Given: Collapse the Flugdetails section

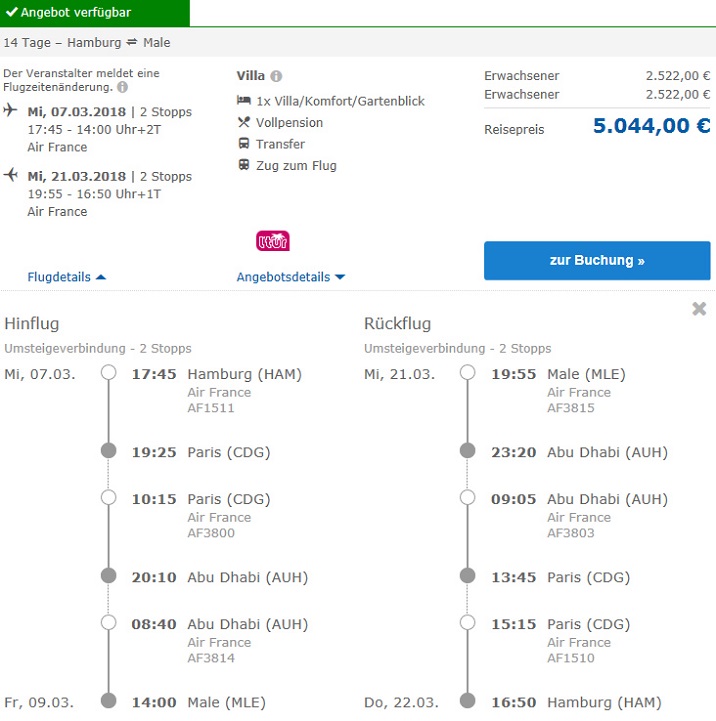Looking at the screenshot, I should tap(66, 277).
